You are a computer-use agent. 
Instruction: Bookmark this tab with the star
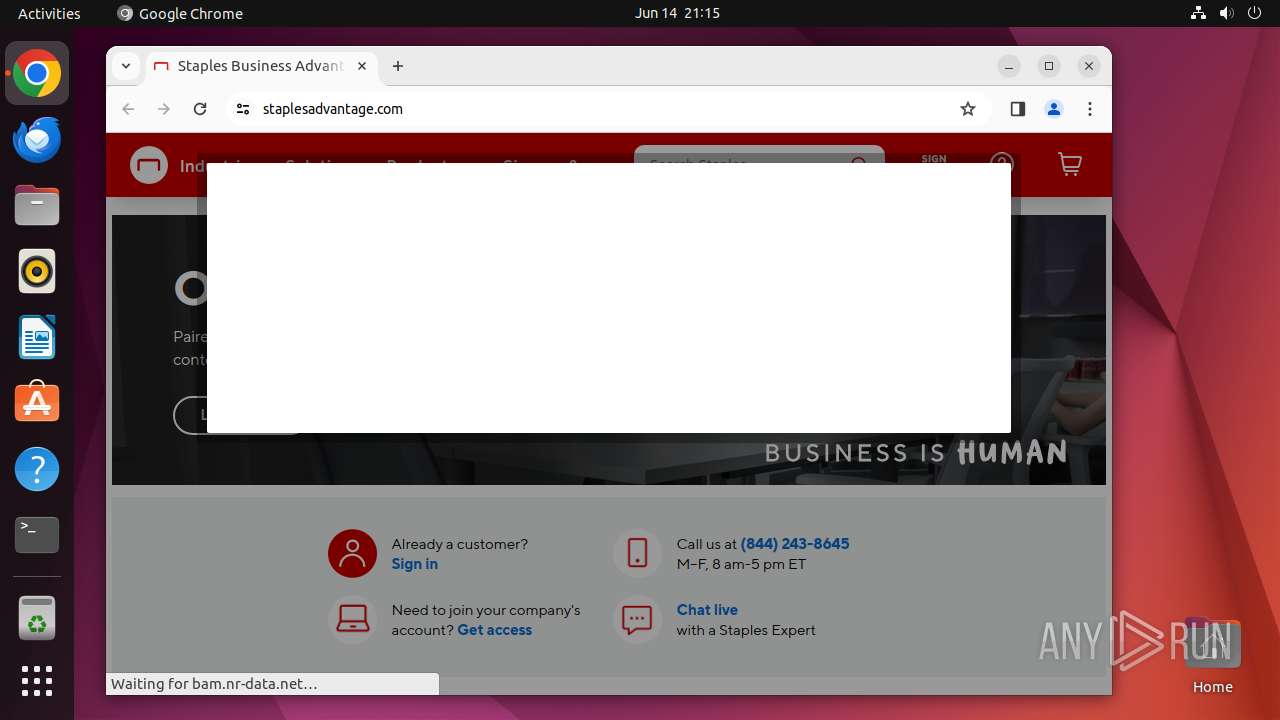pos(967,109)
